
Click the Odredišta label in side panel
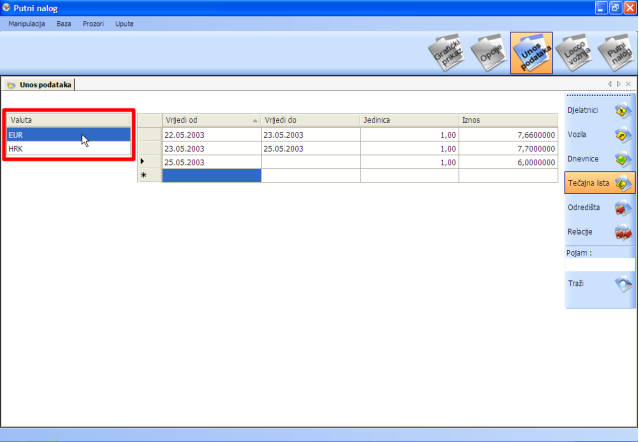(584, 207)
